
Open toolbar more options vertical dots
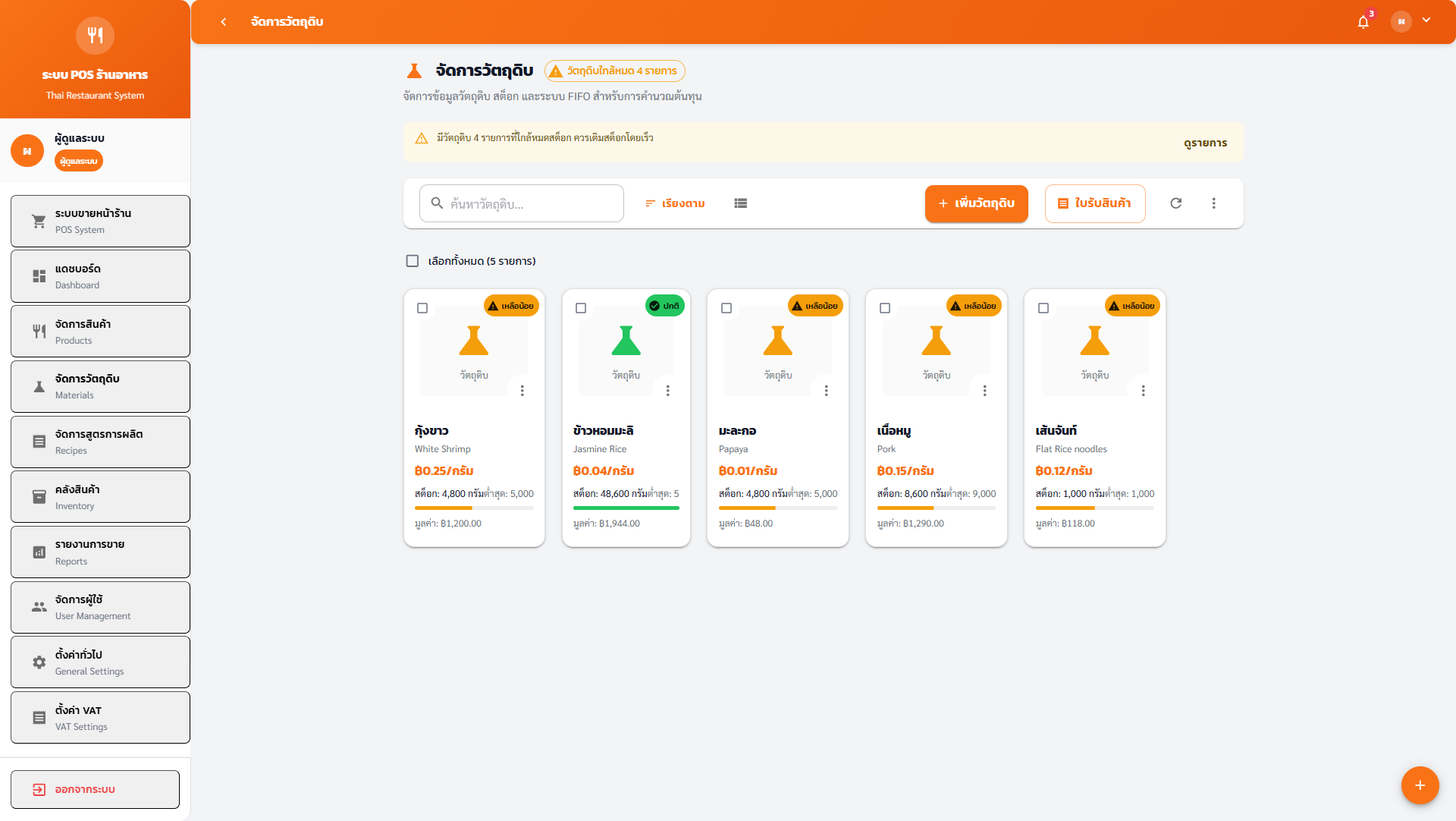point(1213,203)
